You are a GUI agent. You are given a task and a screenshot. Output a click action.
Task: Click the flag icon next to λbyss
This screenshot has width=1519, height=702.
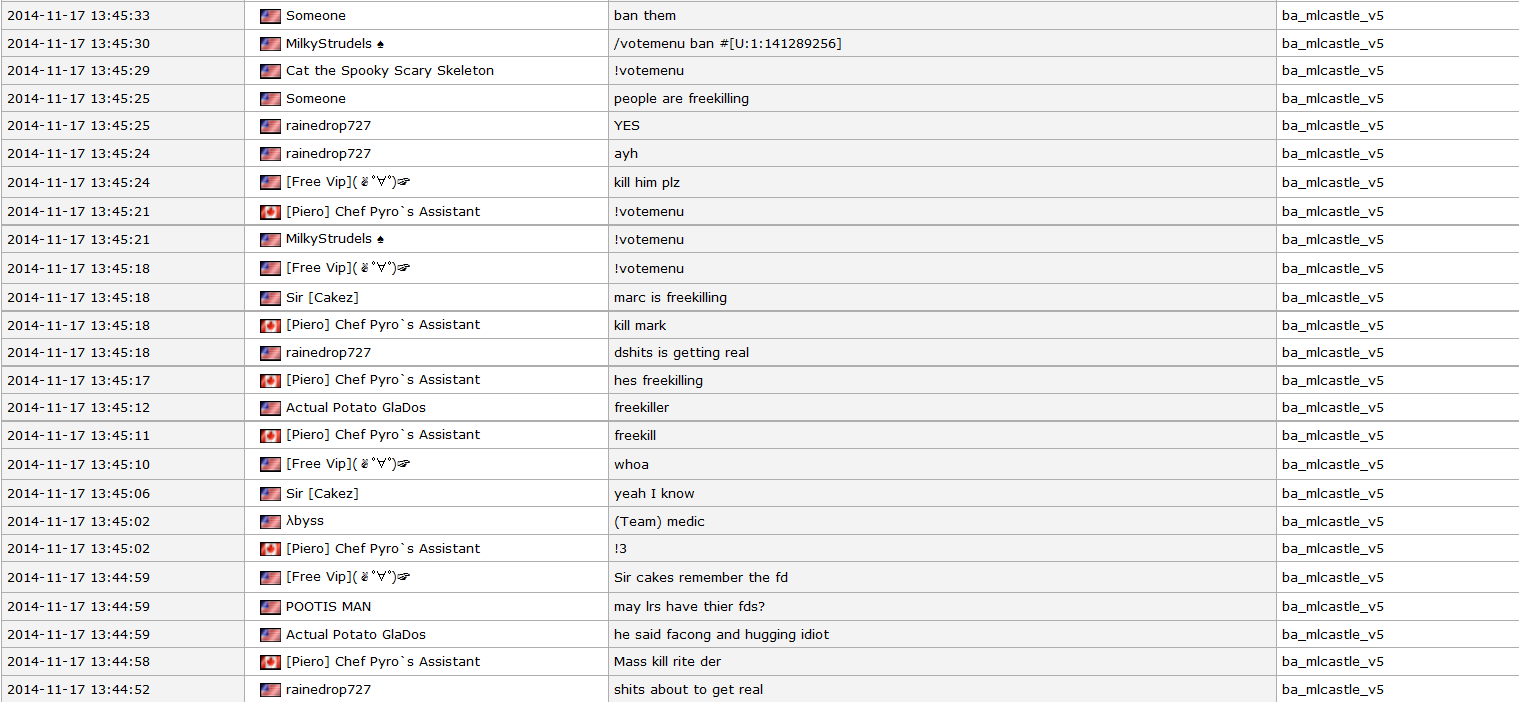point(270,522)
